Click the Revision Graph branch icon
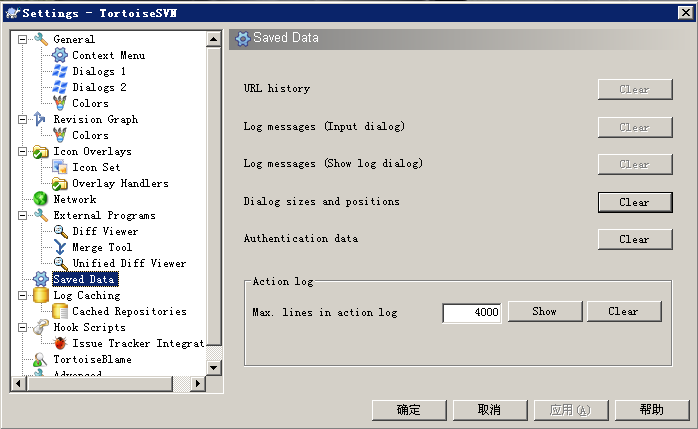The width and height of the screenshot is (698, 429). [40, 119]
